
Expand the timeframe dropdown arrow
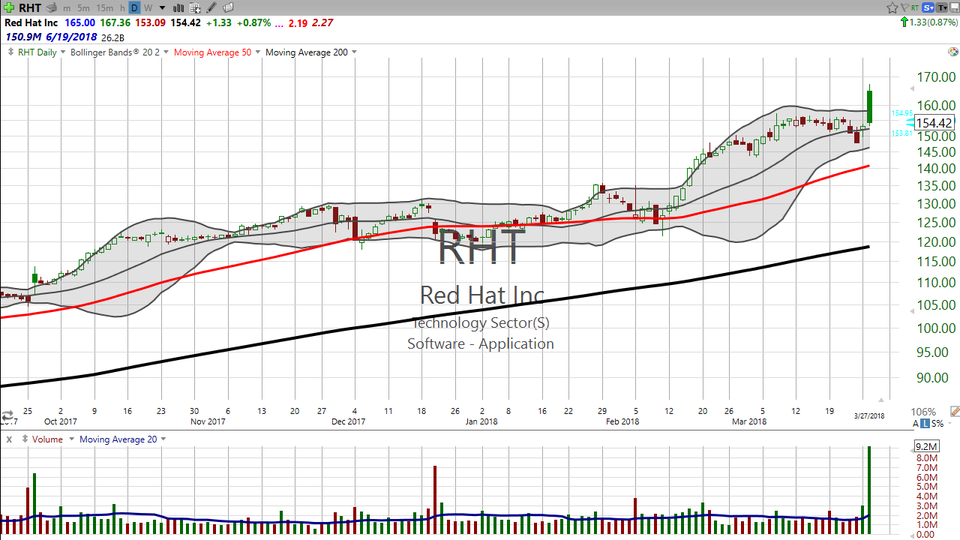[162, 8]
